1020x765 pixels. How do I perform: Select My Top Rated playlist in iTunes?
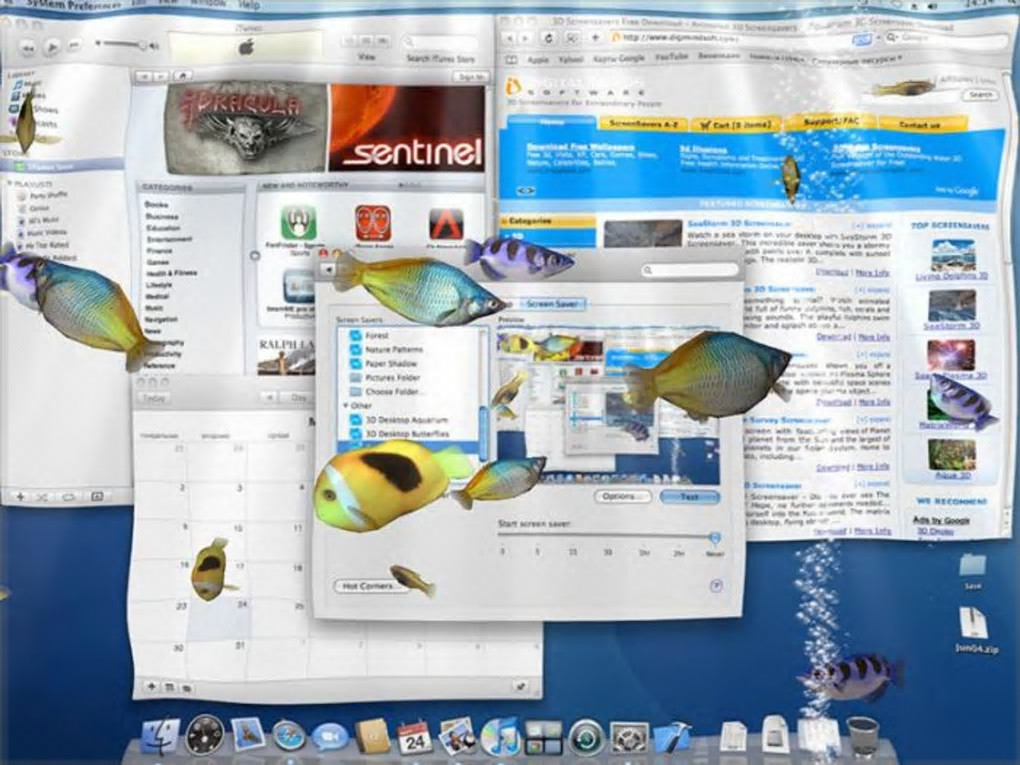(43, 245)
